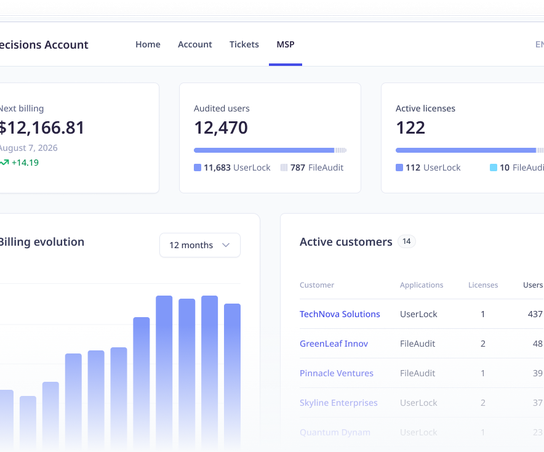Viewport: 544px width, 452px height.
Task: Click the 122 active licenses value
Action: pos(410,128)
